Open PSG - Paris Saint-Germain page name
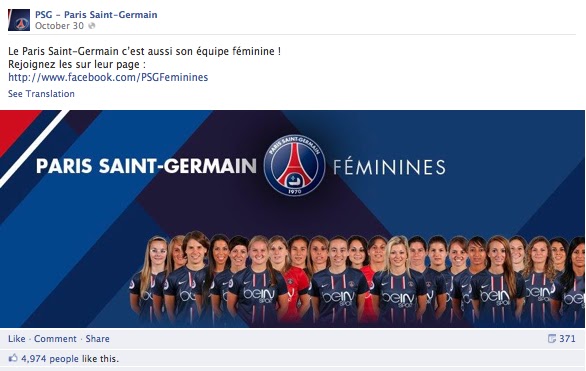Image resolution: width=586 pixels, height=371 pixels. point(96,15)
